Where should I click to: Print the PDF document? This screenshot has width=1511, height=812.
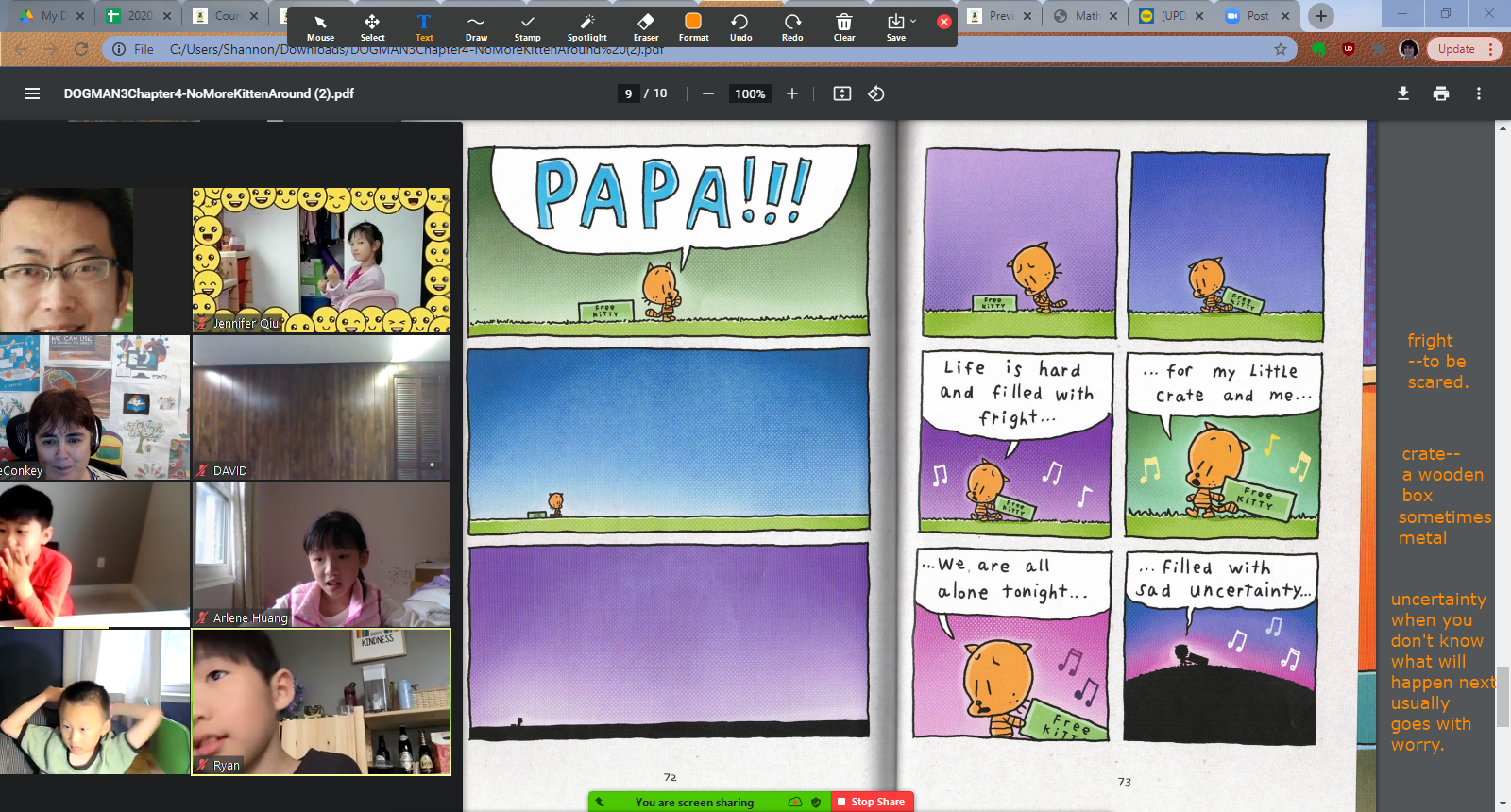1441,93
